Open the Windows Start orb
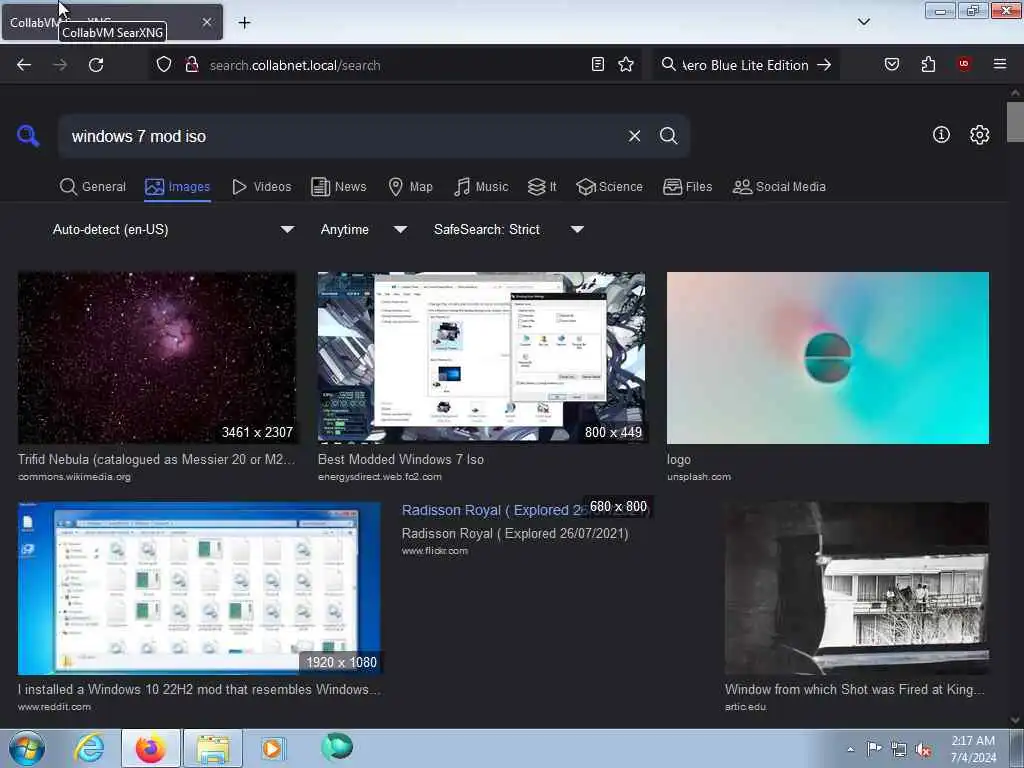The image size is (1024, 768). coord(27,748)
